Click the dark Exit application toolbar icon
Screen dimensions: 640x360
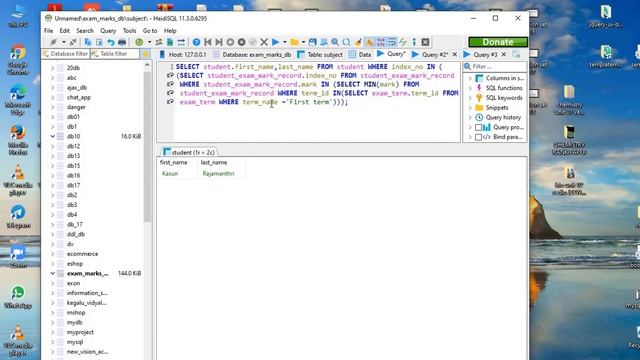pyautogui.click(x=425, y=42)
